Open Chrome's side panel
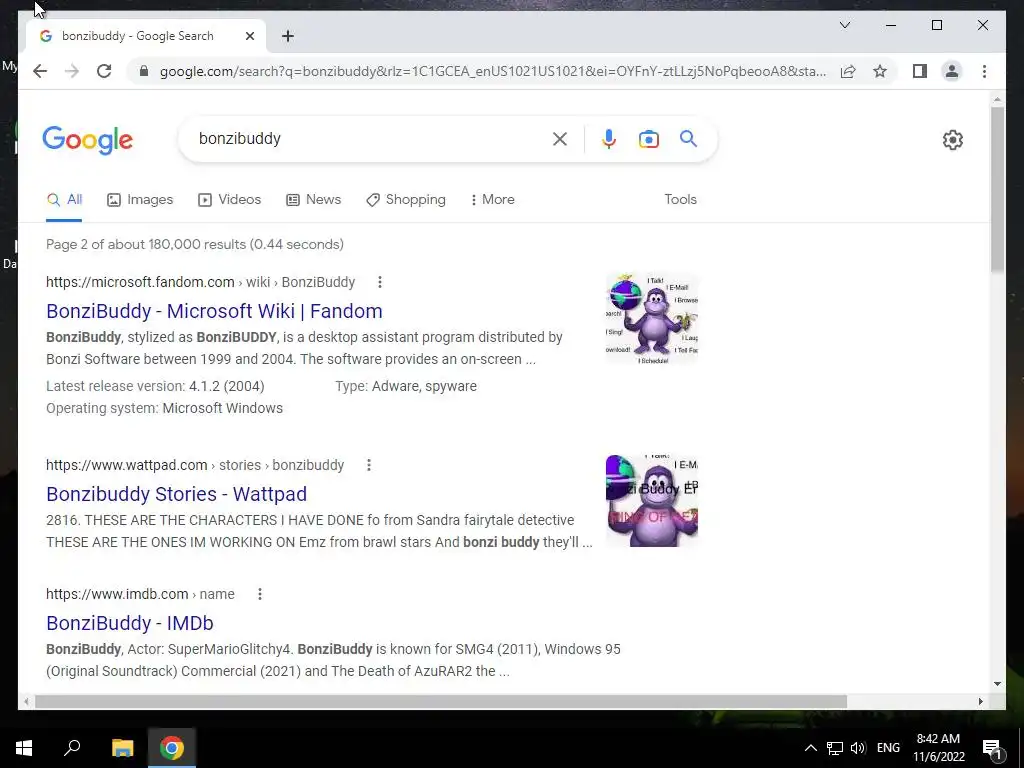Screen dimensions: 1024x768 [x=920, y=71]
